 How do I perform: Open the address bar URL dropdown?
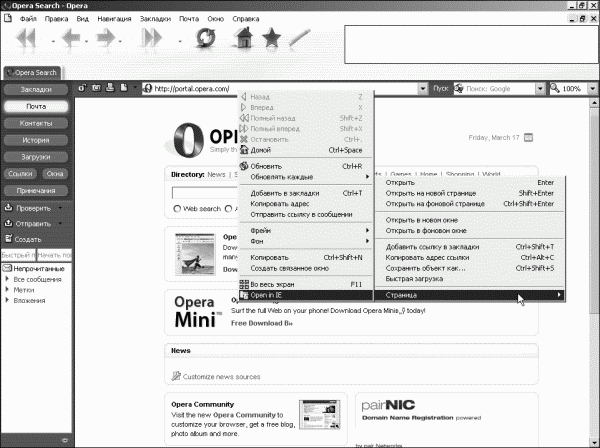pos(422,89)
